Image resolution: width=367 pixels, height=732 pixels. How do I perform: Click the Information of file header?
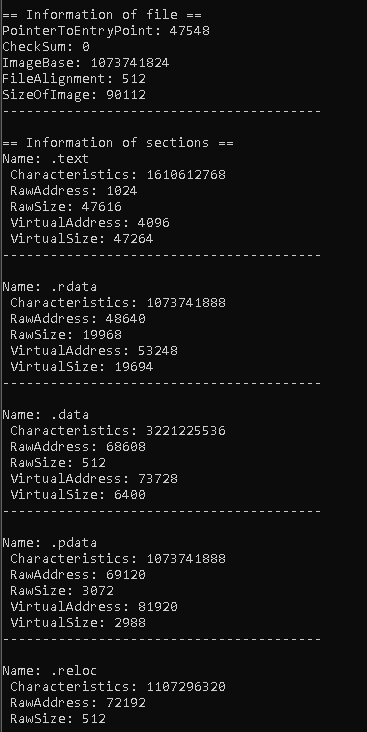102,15
